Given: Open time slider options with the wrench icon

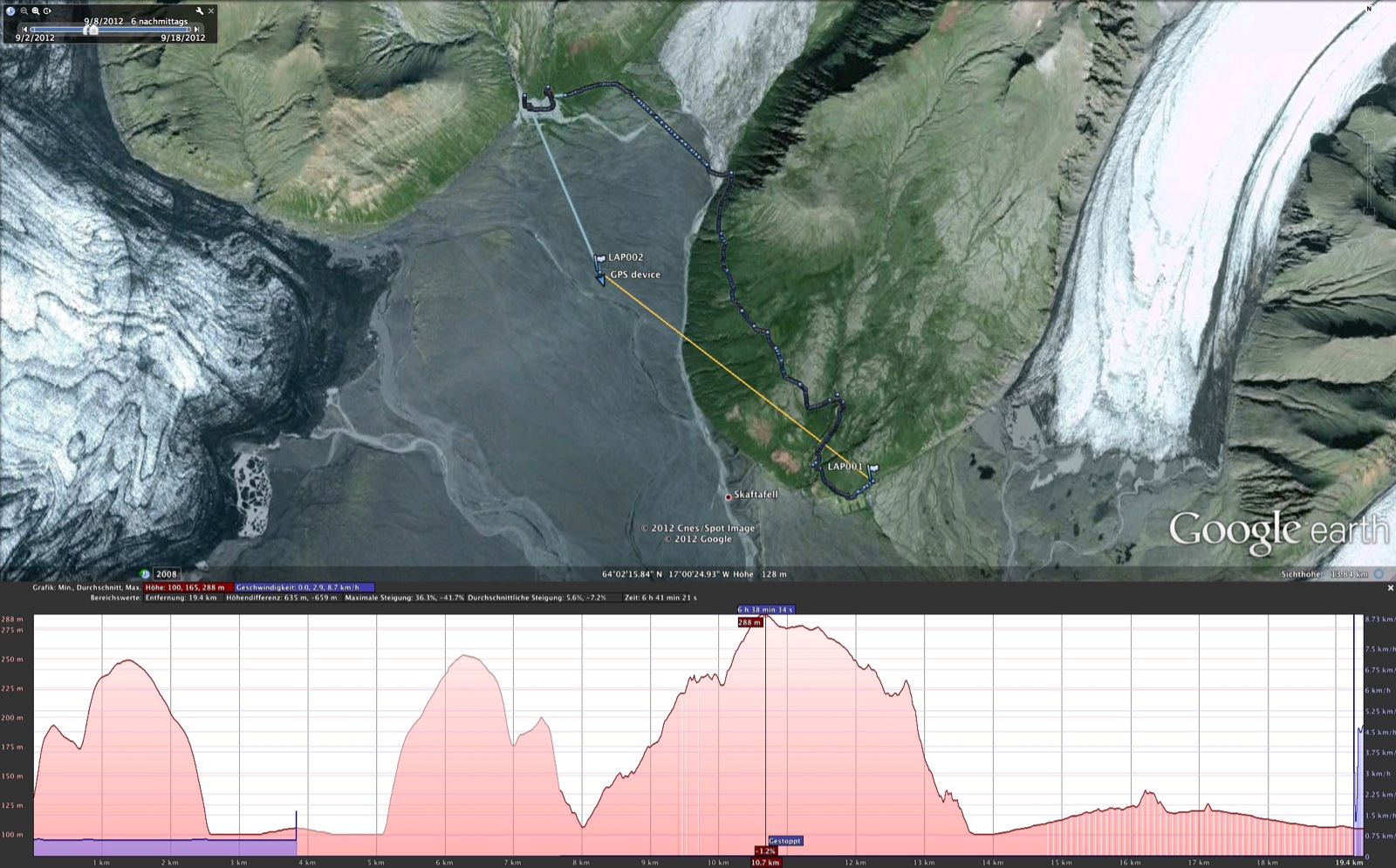Looking at the screenshot, I should 200,10.
